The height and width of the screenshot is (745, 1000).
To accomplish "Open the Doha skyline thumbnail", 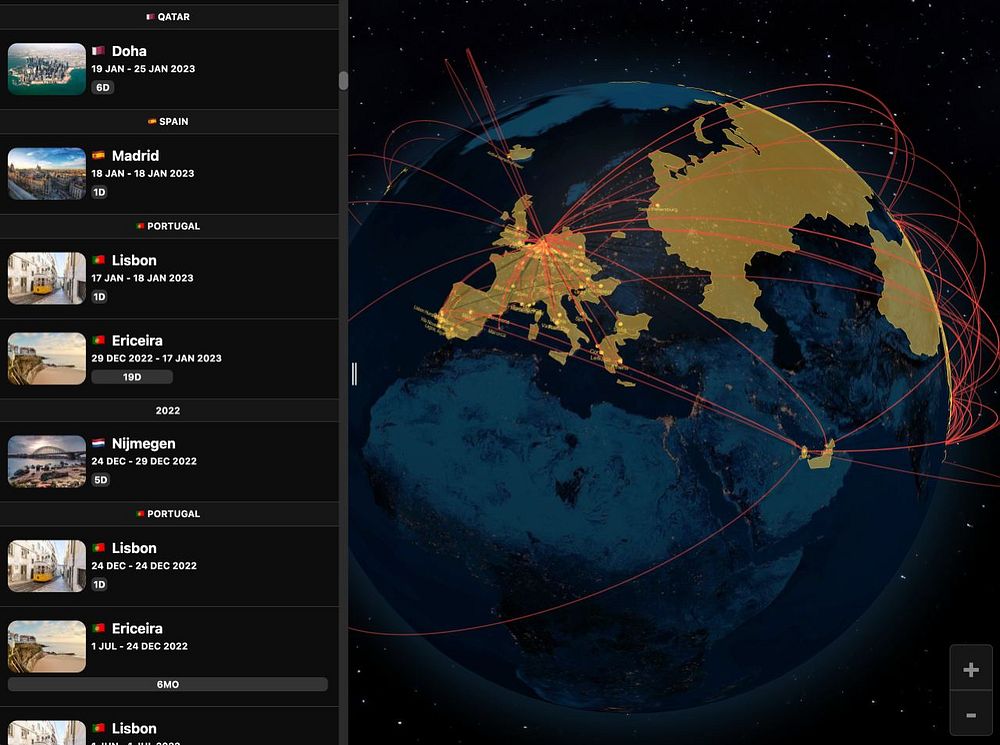I will pyautogui.click(x=47, y=69).
